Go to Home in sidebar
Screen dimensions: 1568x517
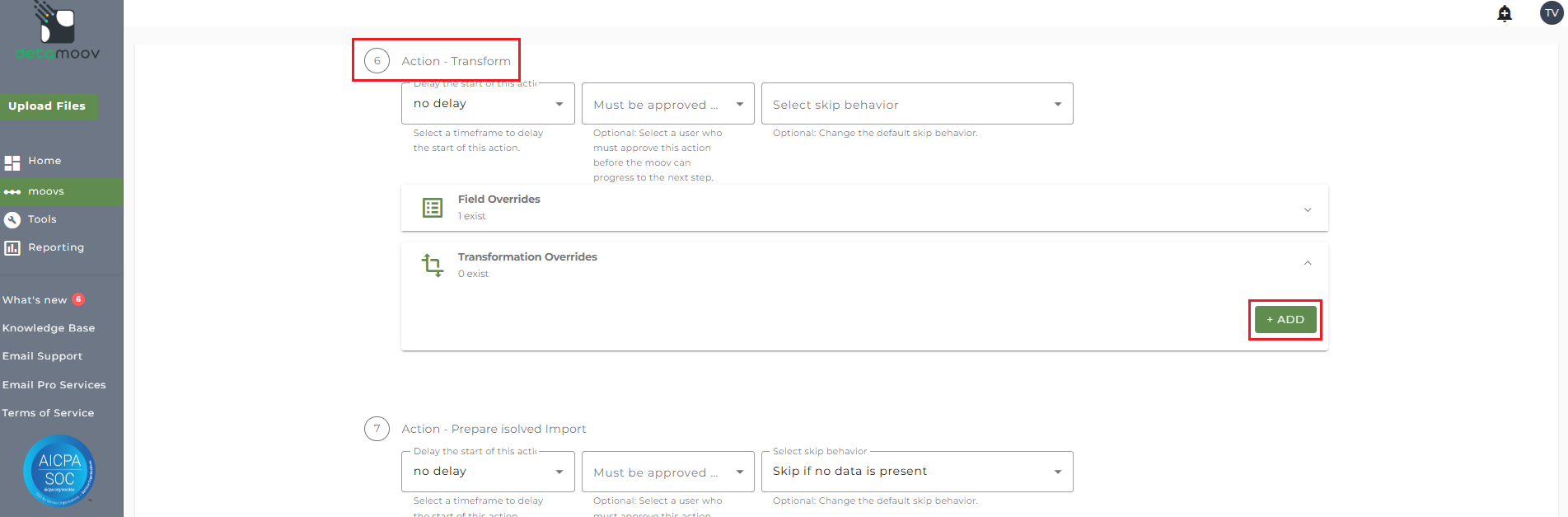point(44,161)
